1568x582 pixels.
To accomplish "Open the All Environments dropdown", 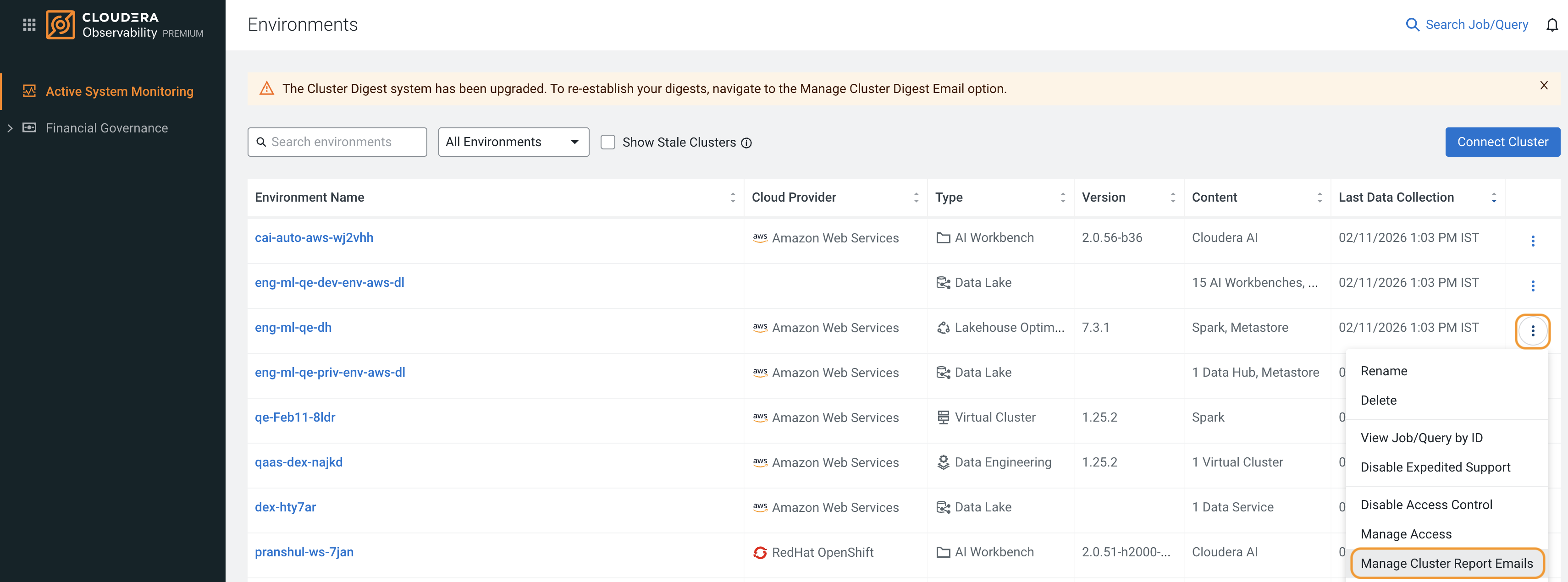I will (513, 143).
